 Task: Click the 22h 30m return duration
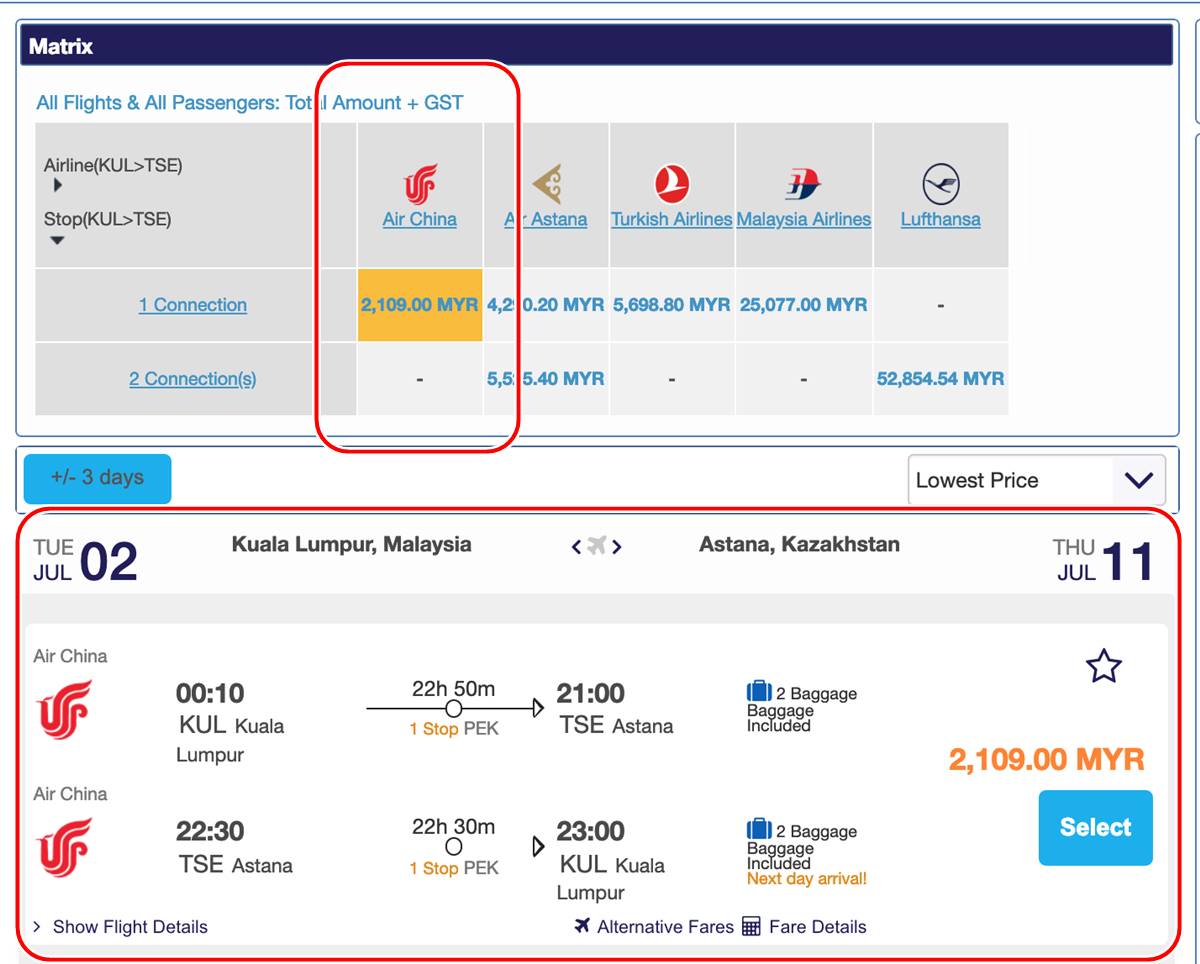[453, 827]
